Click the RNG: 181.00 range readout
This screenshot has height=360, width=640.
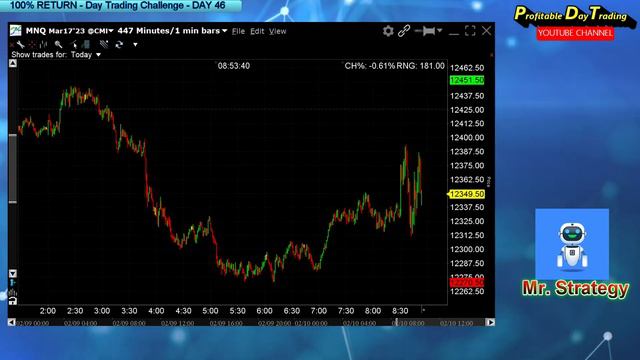tap(420, 66)
